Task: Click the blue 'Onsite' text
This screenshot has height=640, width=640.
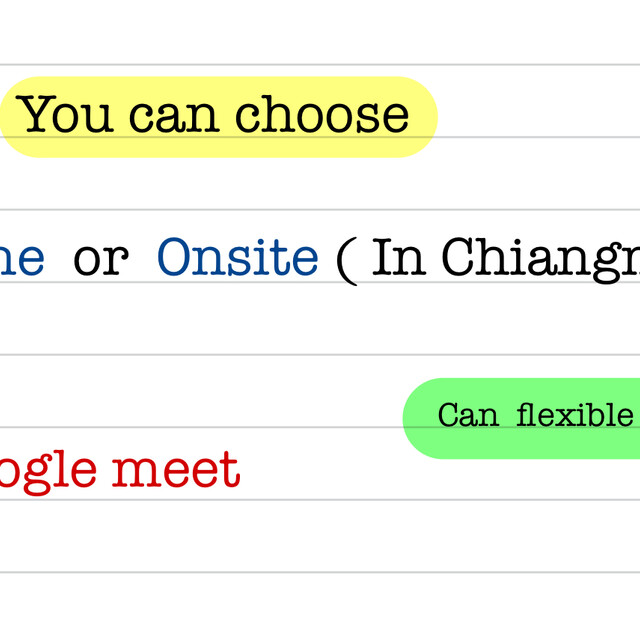Action: coord(237,258)
